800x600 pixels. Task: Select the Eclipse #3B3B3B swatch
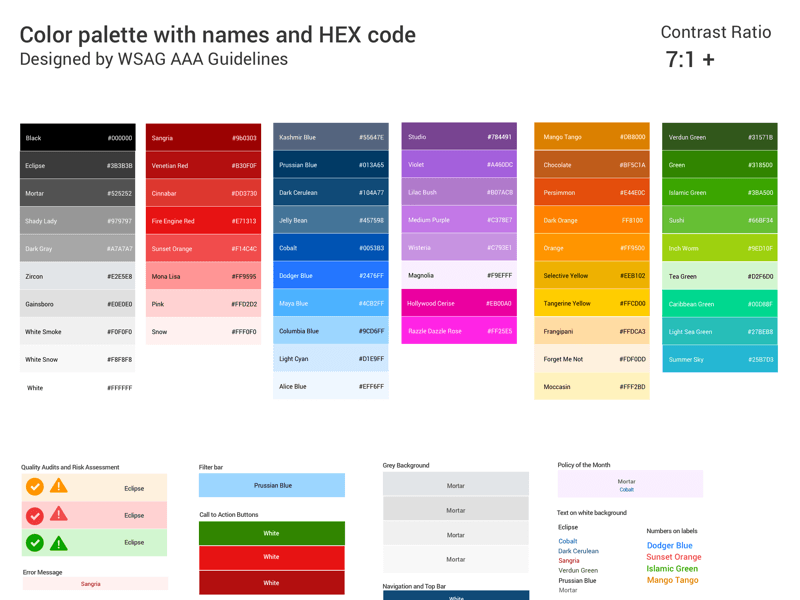pyautogui.click(x=78, y=165)
